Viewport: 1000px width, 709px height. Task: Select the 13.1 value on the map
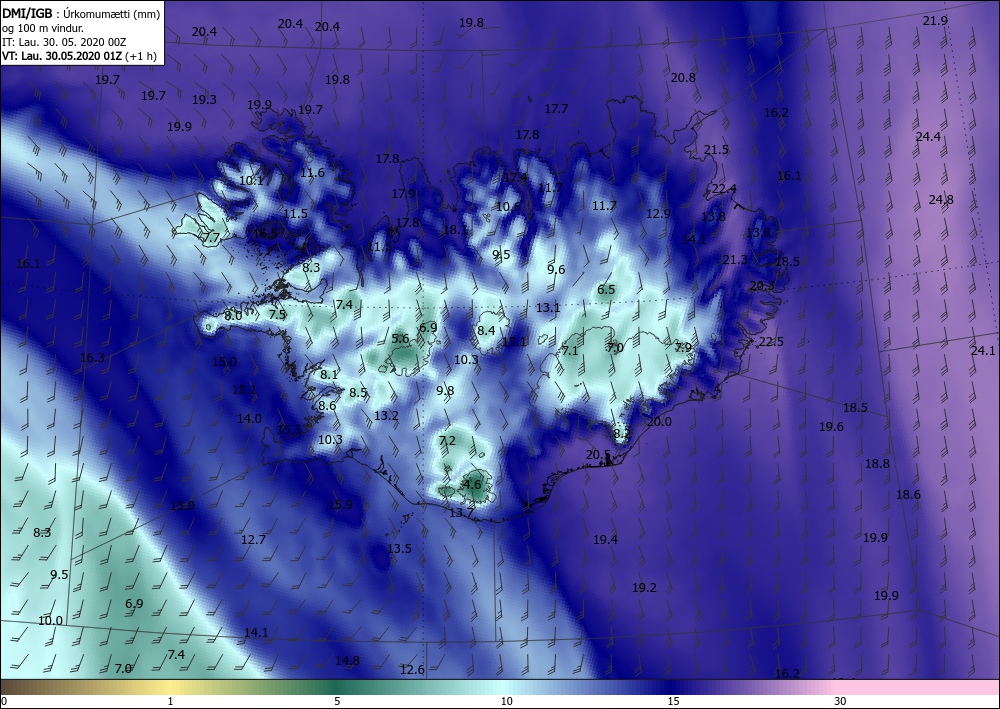click(x=547, y=308)
